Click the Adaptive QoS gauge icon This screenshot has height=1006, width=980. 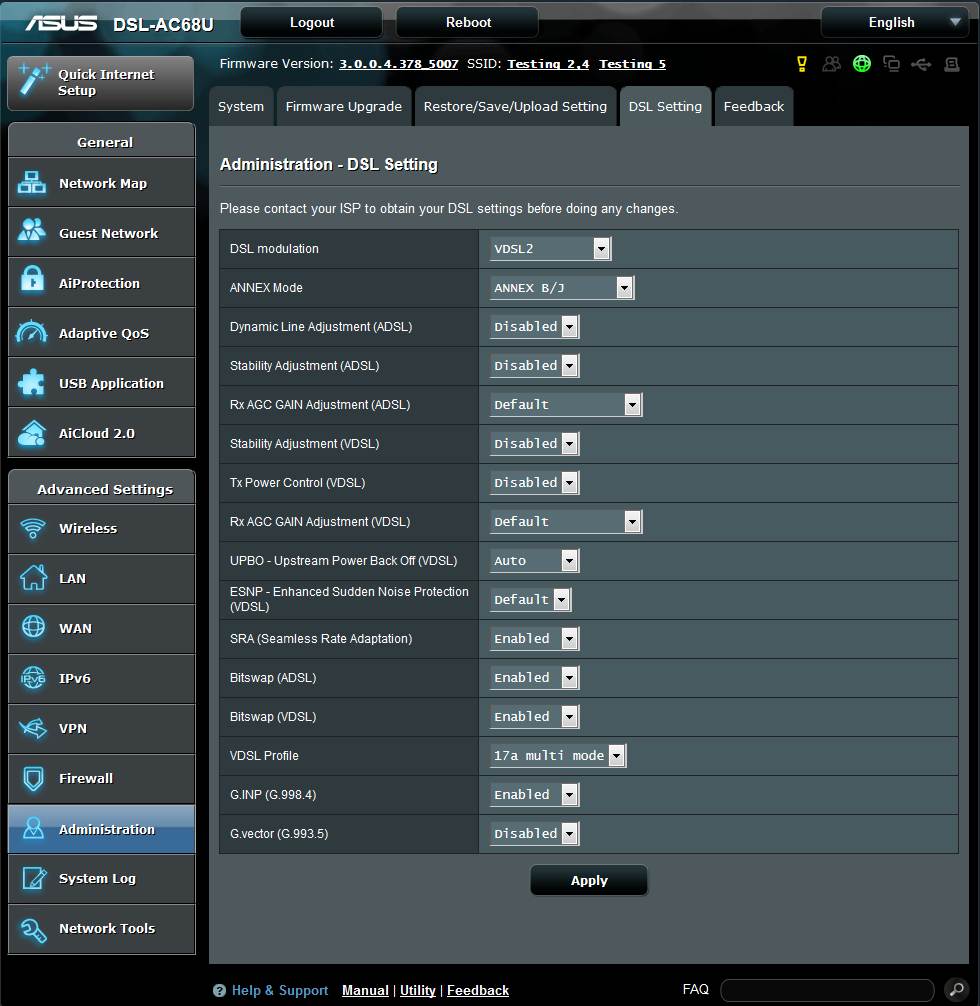(x=31, y=332)
